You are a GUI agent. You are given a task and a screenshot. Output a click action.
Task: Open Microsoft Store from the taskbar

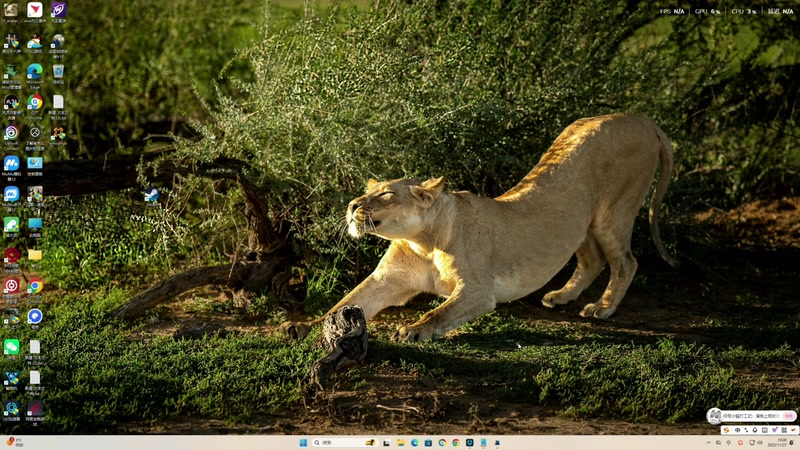tap(428, 442)
